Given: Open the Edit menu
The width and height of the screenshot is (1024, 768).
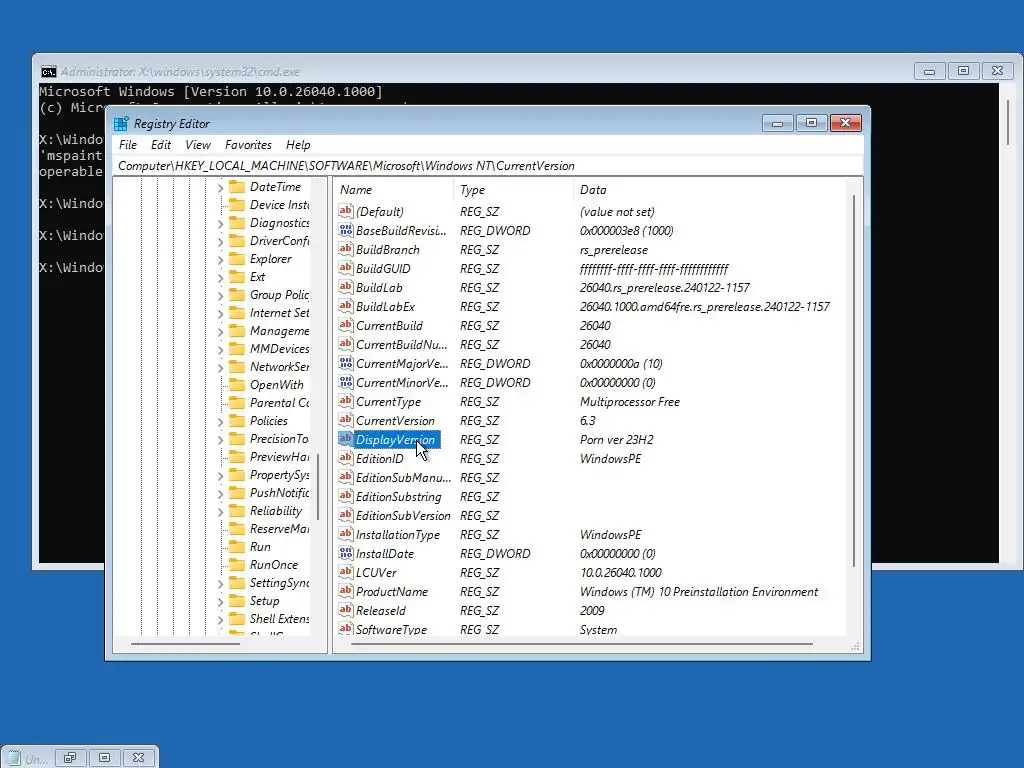Looking at the screenshot, I should tap(161, 145).
